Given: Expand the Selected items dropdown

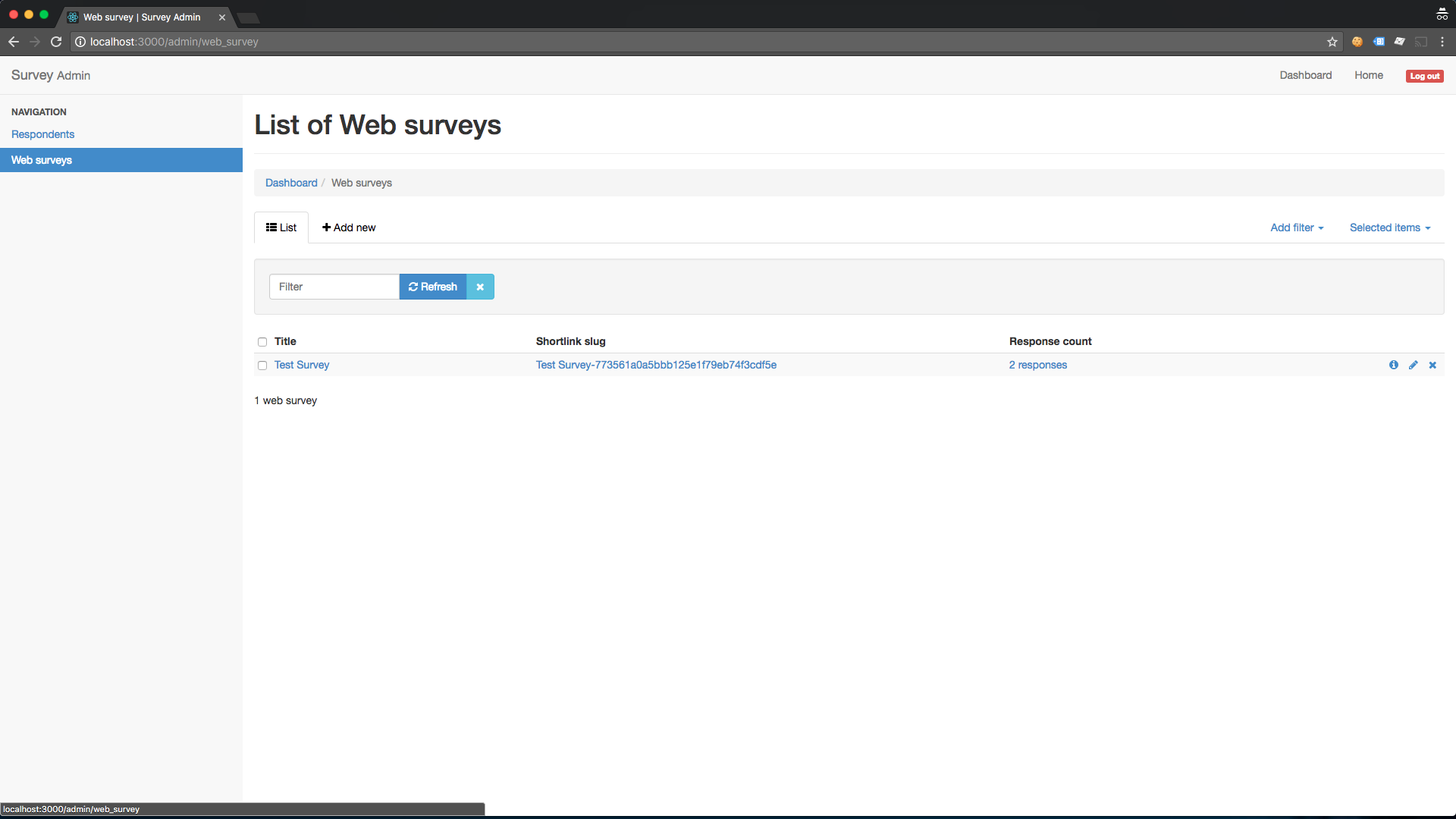Looking at the screenshot, I should tap(1390, 227).
